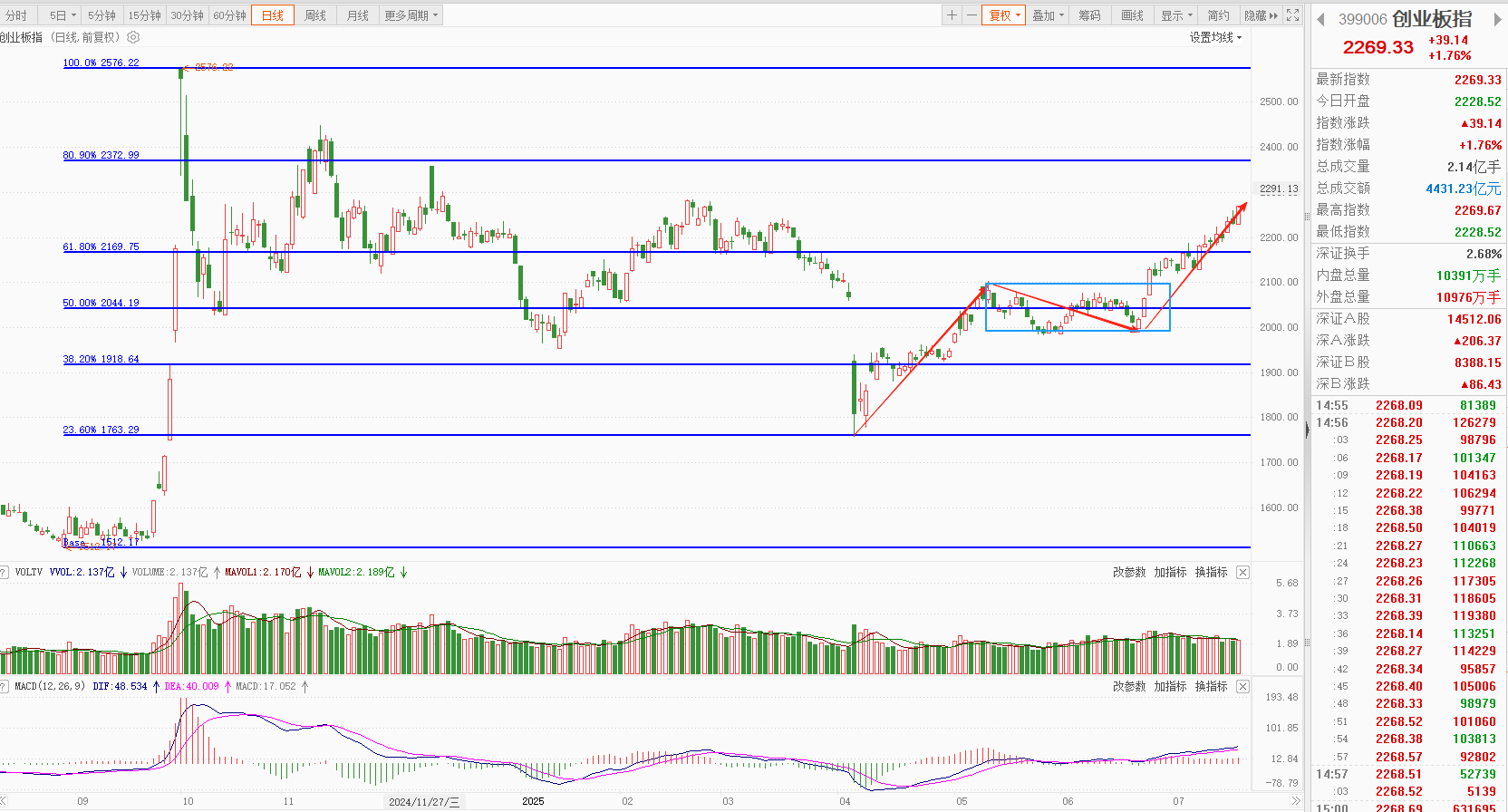Collapse the right quote panel splitter
This screenshot has height=812, width=1508.
point(1307,430)
